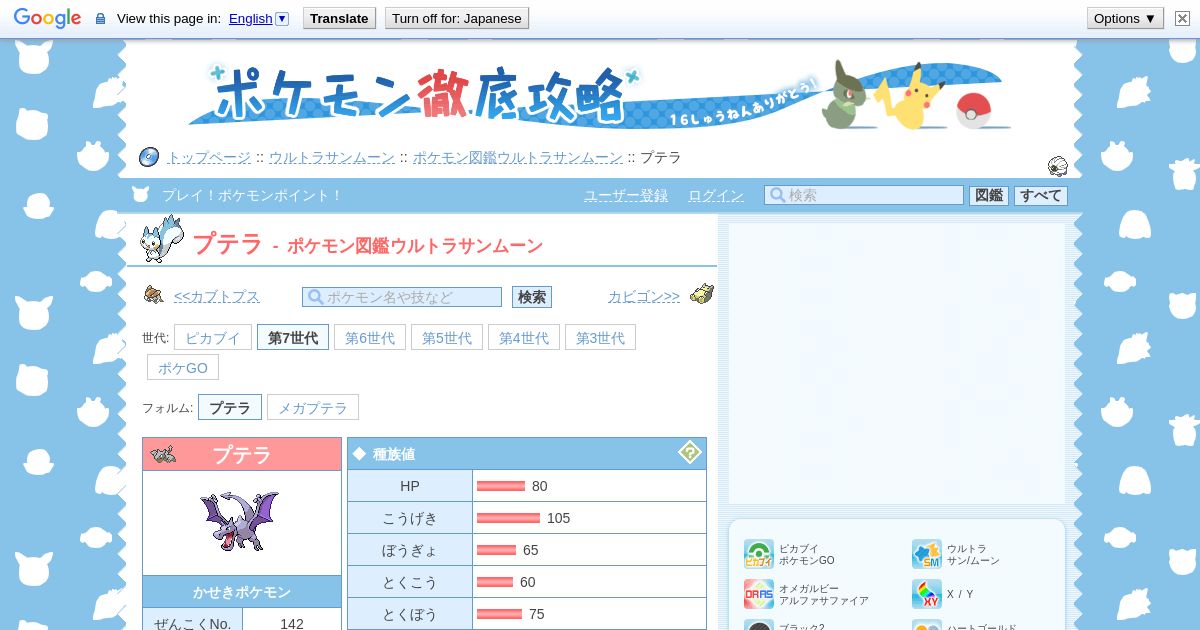Open ポケモン図鑑ウルトラサンムーン breadcrumb link

518,157
